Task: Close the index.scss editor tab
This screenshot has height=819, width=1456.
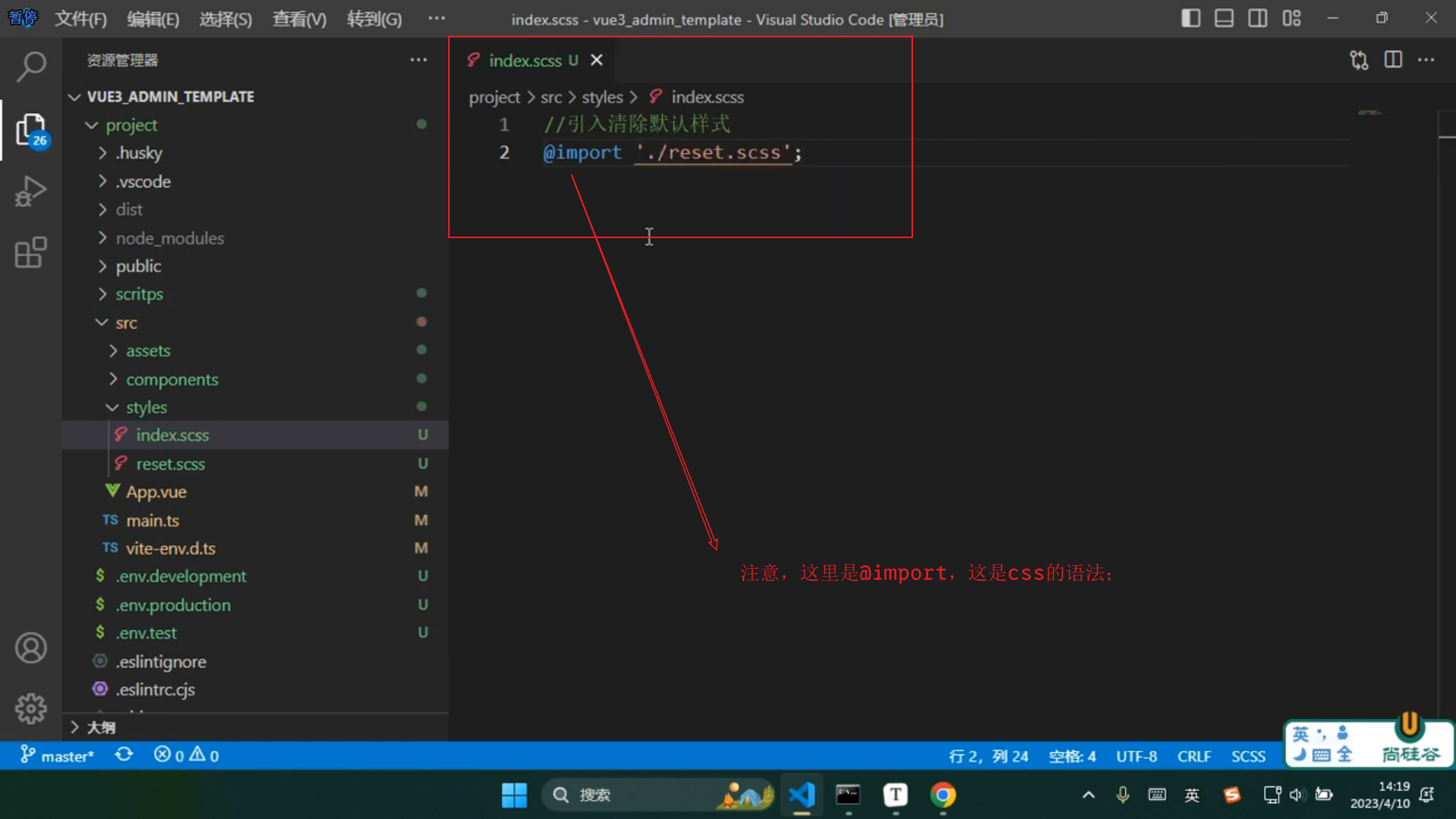Action: pyautogui.click(x=597, y=60)
